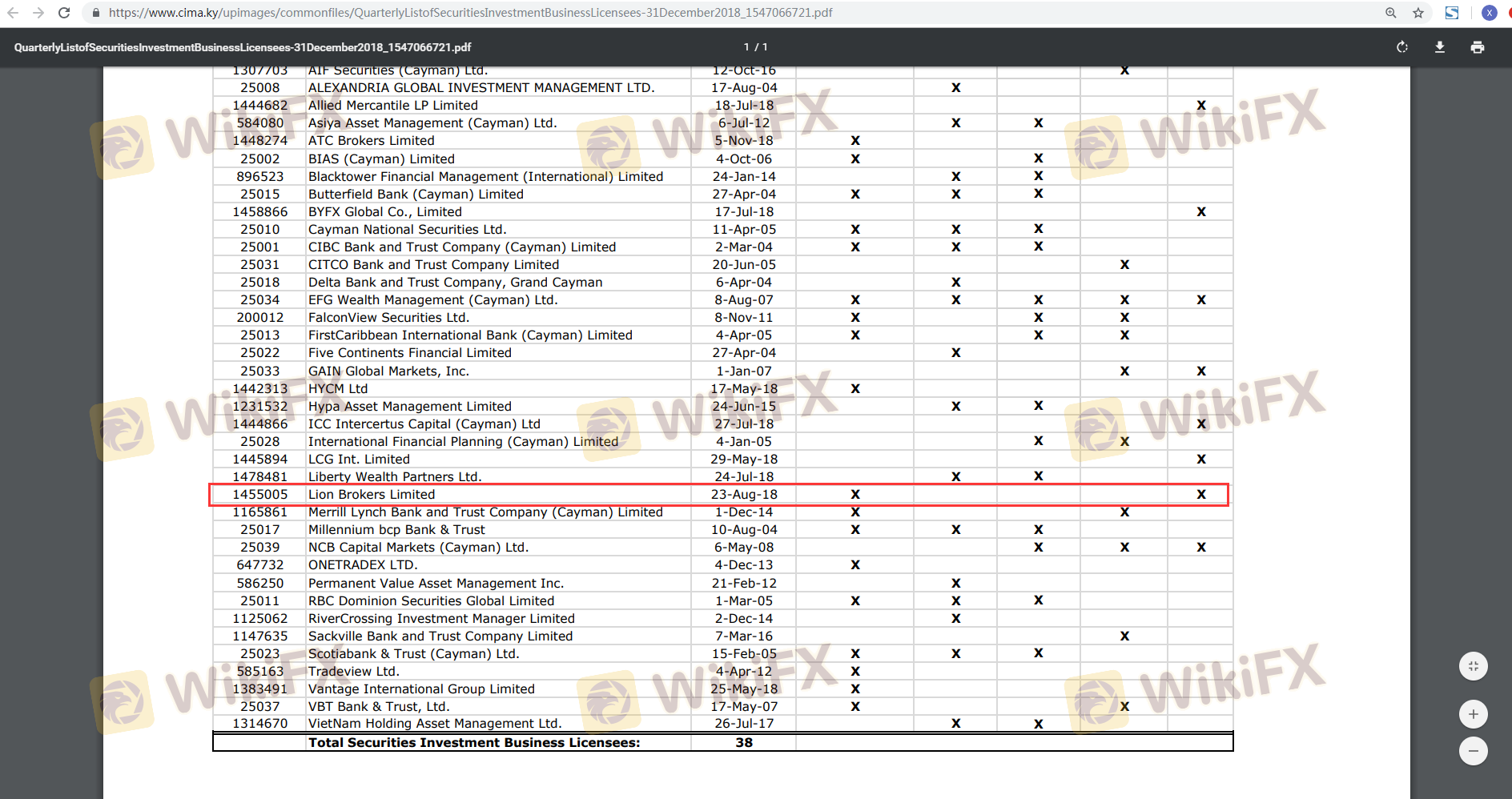This screenshot has width=1512, height=799.
Task: Select 'Butterfield Bank (Cayman) Limited'
Action: tap(416, 195)
